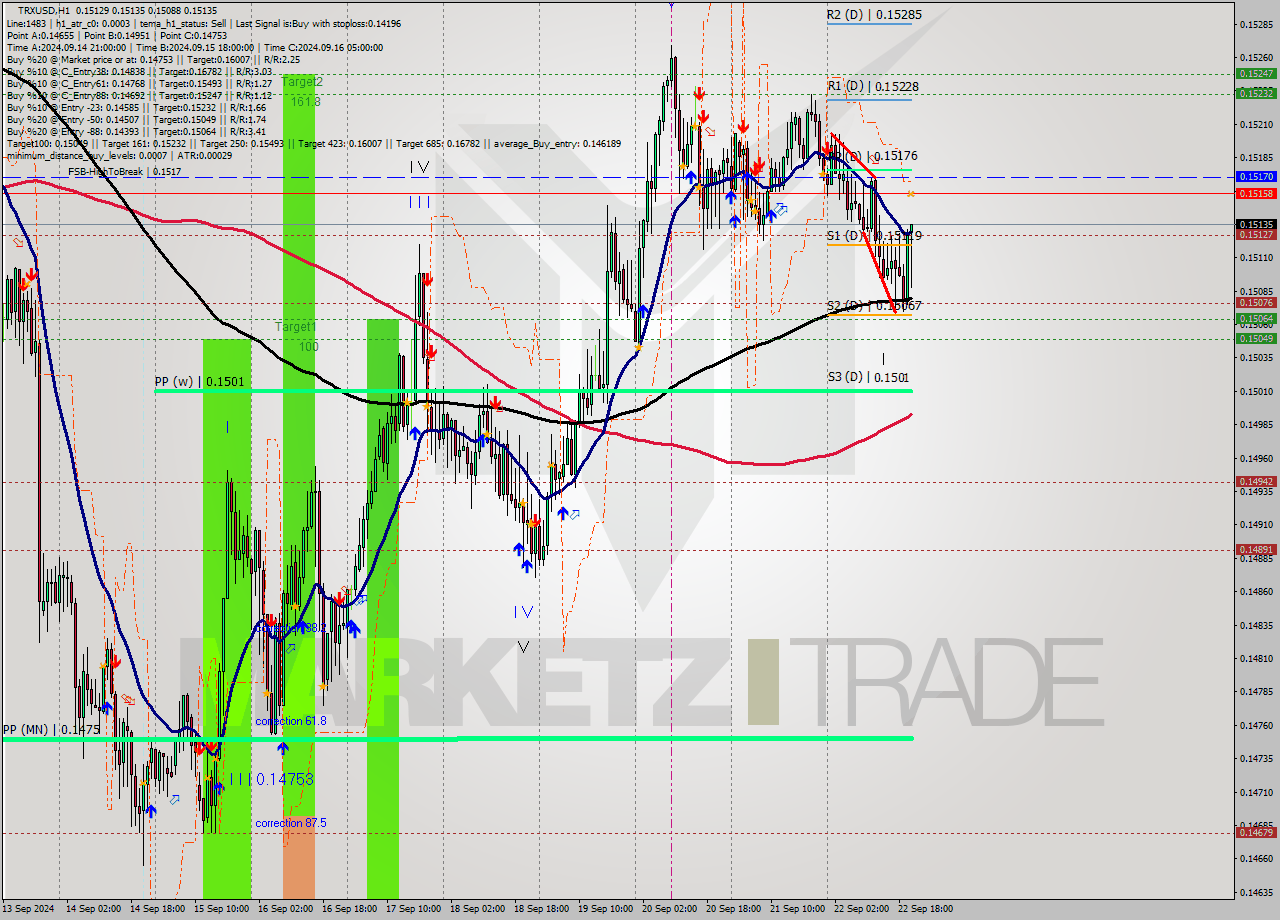The width and height of the screenshot is (1280, 920).
Task: Click the 22 Sep 02:00 time label
Action: (x=861, y=909)
